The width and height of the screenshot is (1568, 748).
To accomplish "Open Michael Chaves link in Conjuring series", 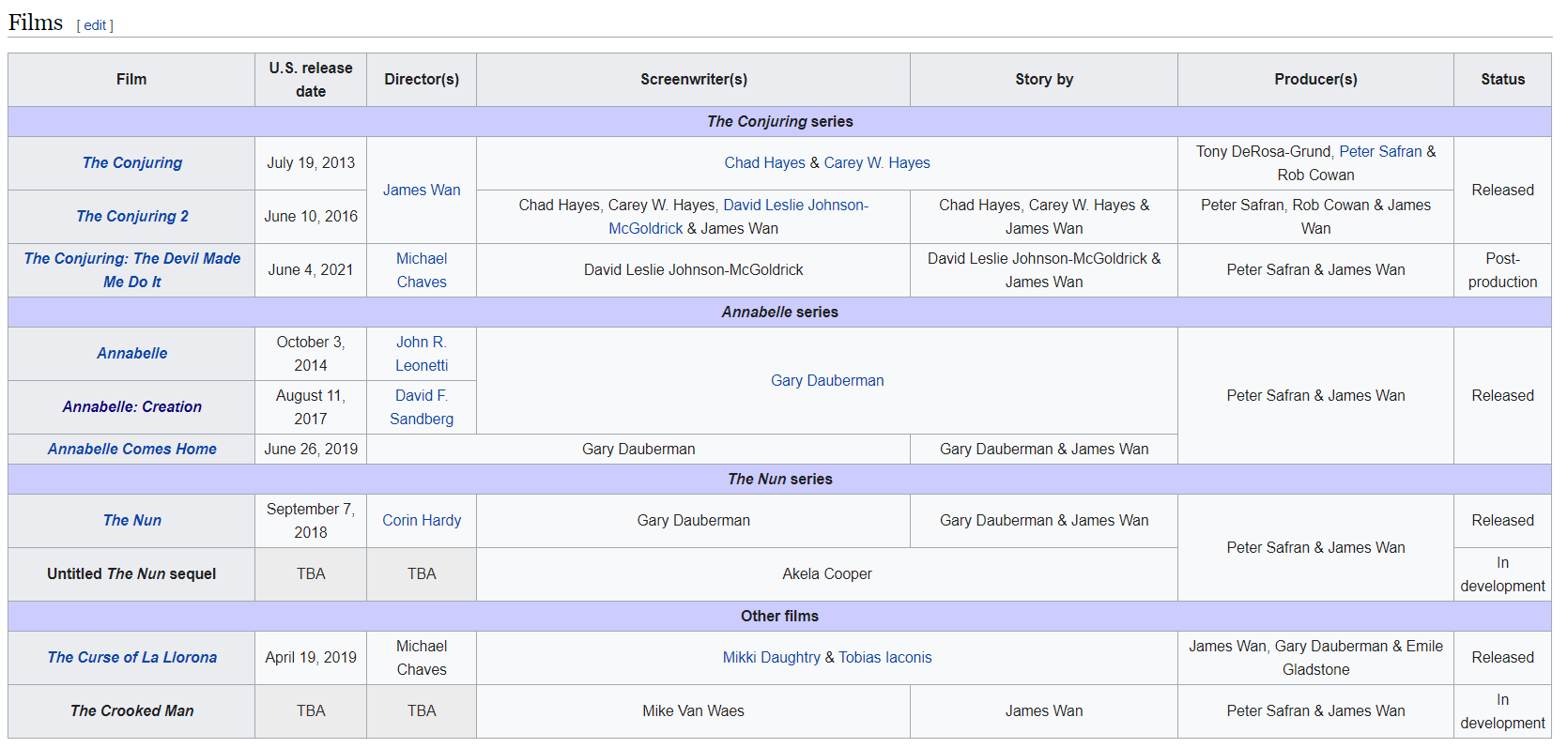I will [x=422, y=270].
